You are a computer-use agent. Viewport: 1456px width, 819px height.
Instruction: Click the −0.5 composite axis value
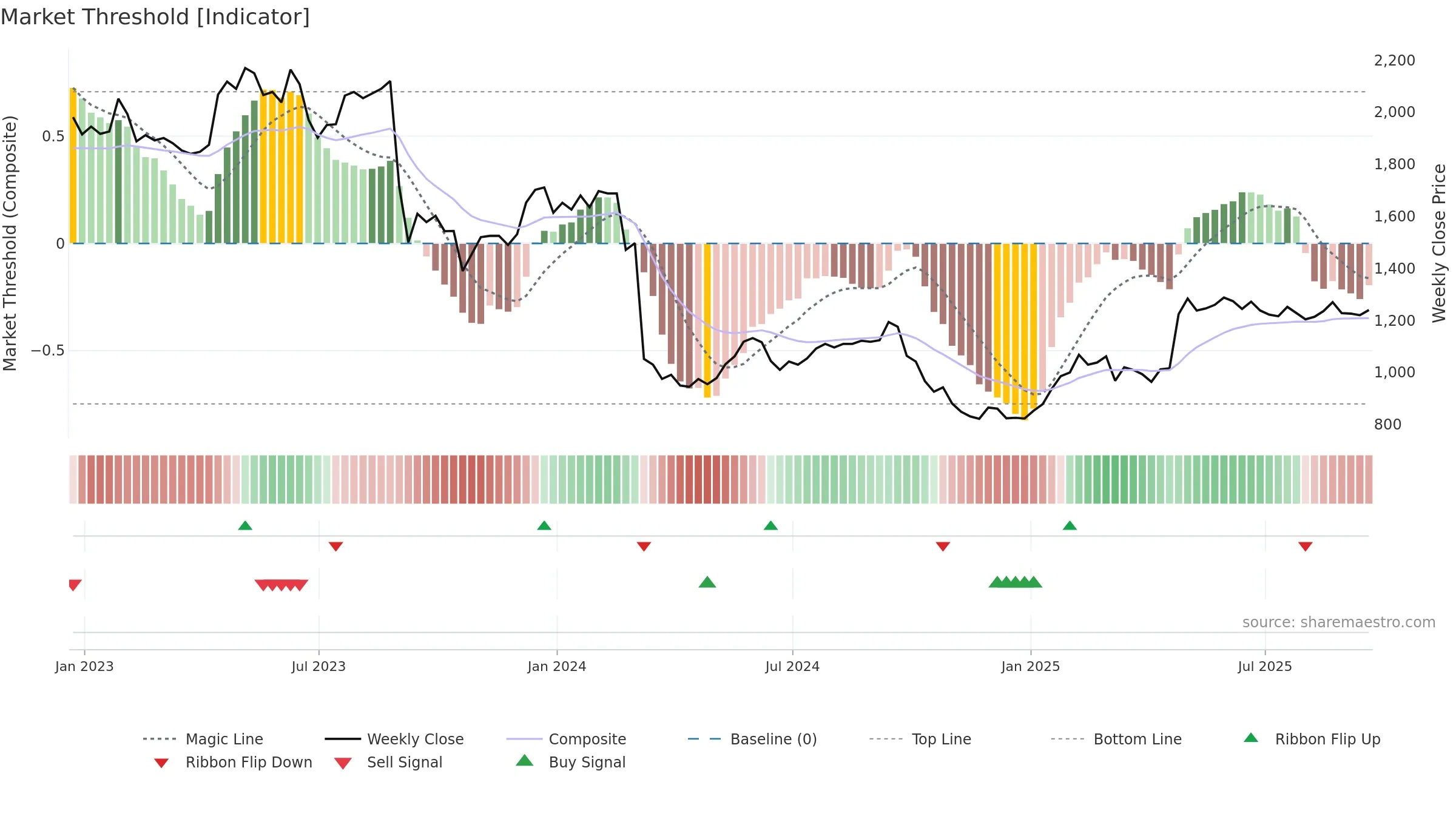(48, 351)
